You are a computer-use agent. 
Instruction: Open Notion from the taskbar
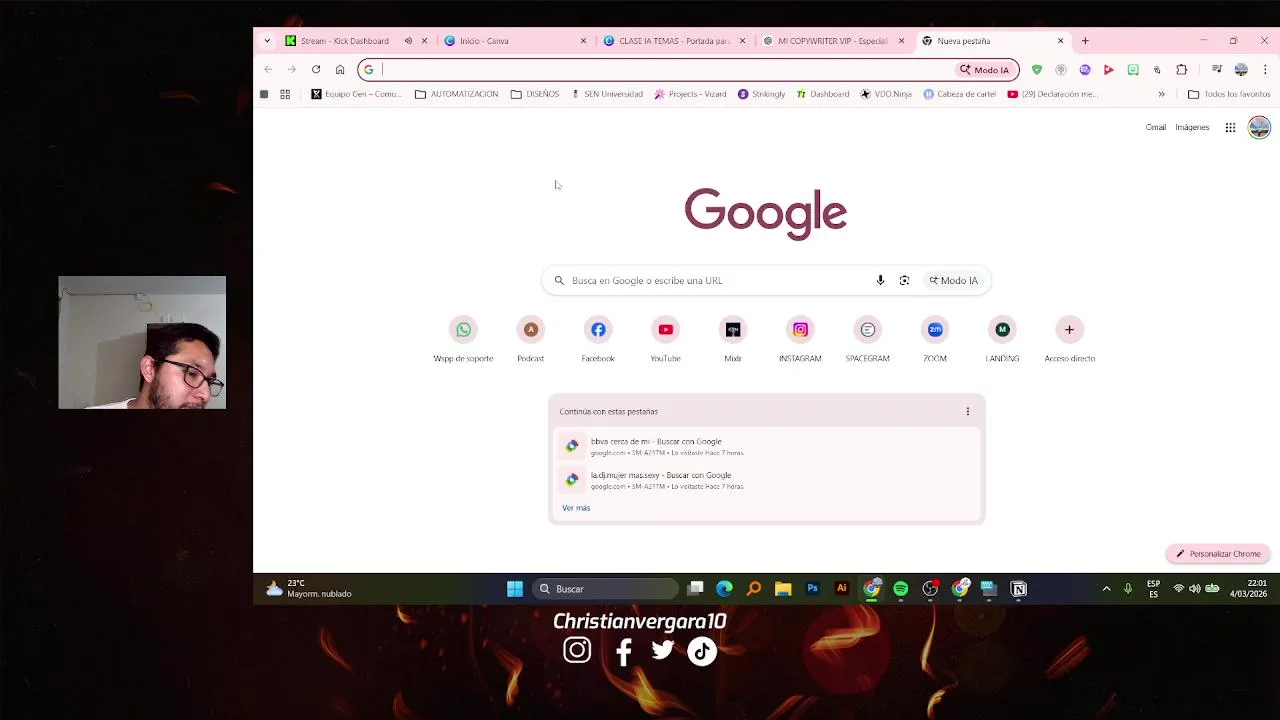[x=1018, y=589]
